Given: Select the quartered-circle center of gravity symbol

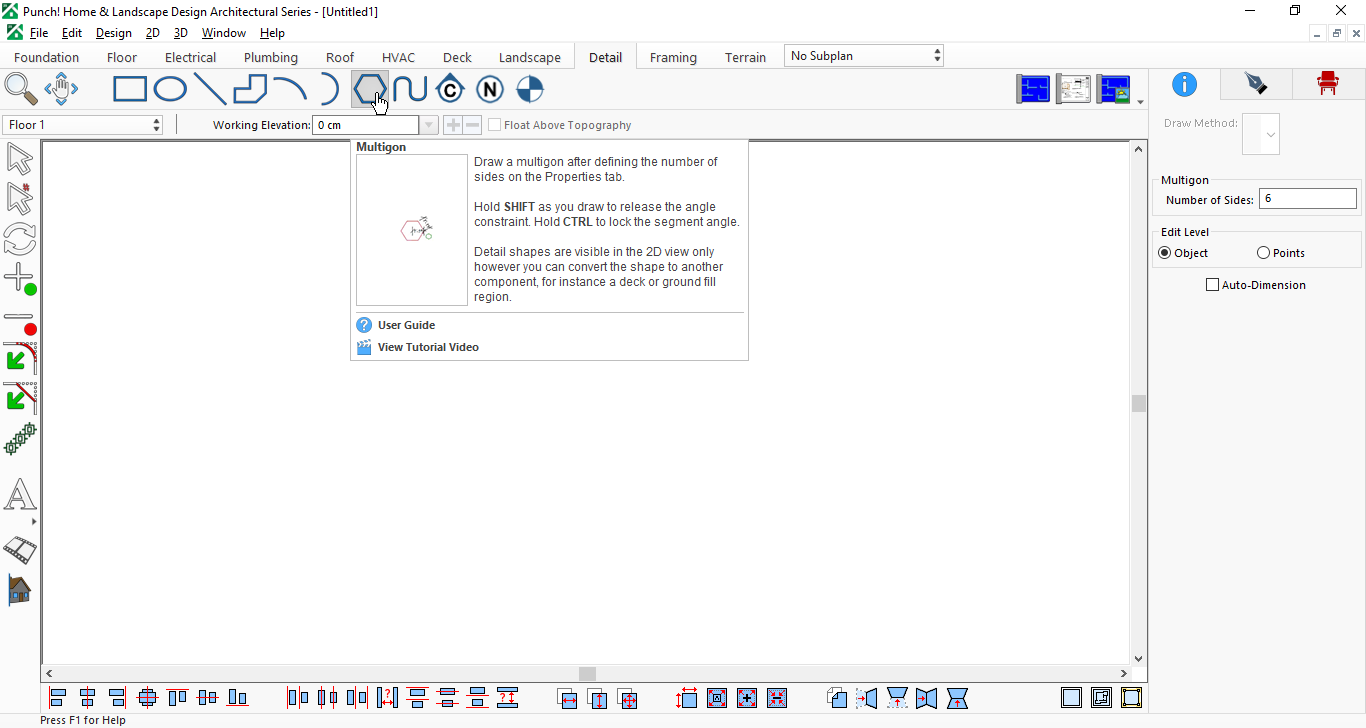Looking at the screenshot, I should click(x=530, y=89).
